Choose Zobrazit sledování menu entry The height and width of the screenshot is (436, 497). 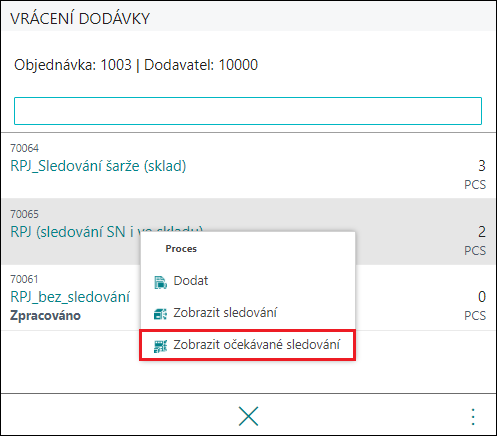pos(248,313)
